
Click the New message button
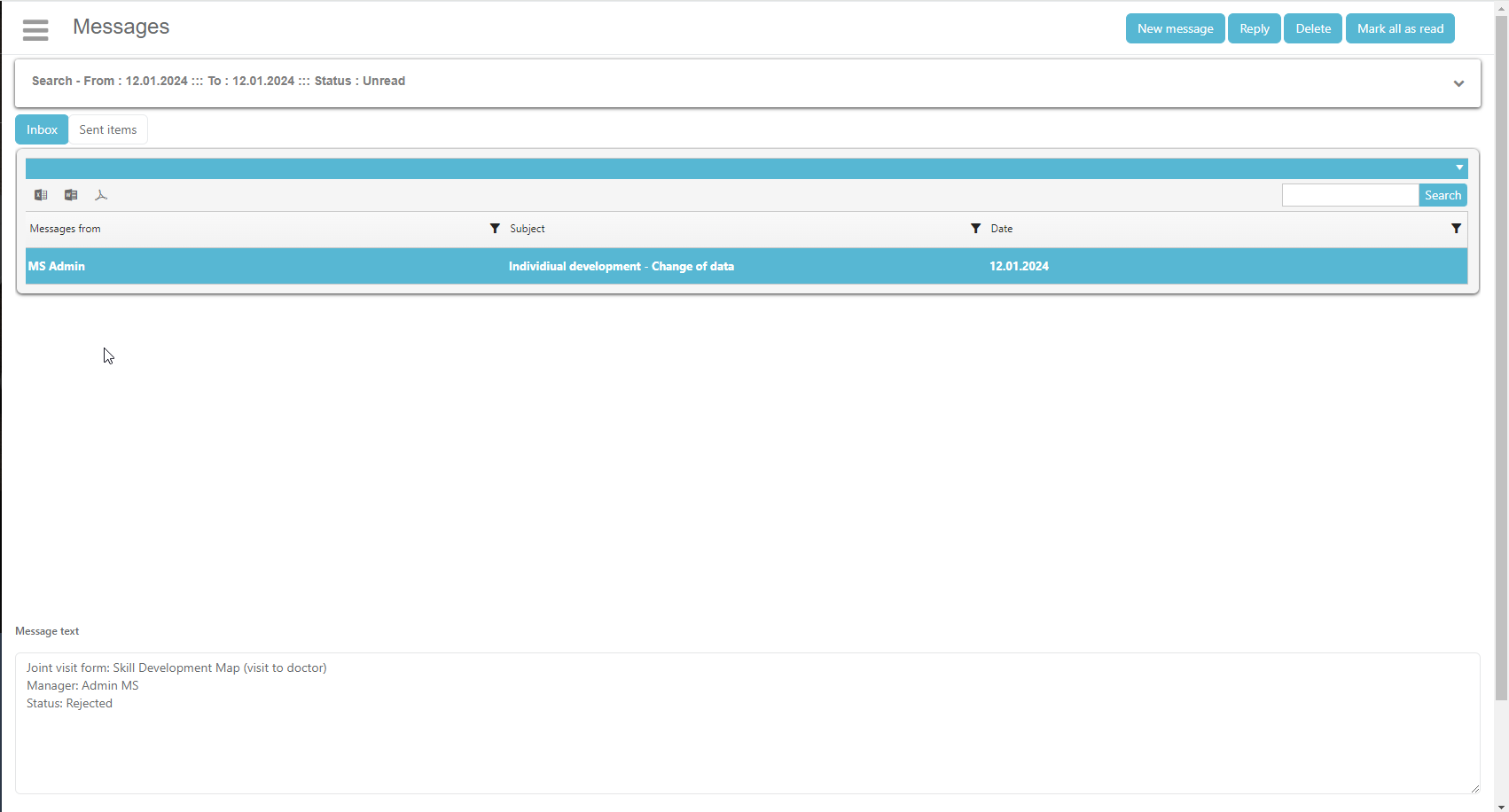tap(1175, 28)
